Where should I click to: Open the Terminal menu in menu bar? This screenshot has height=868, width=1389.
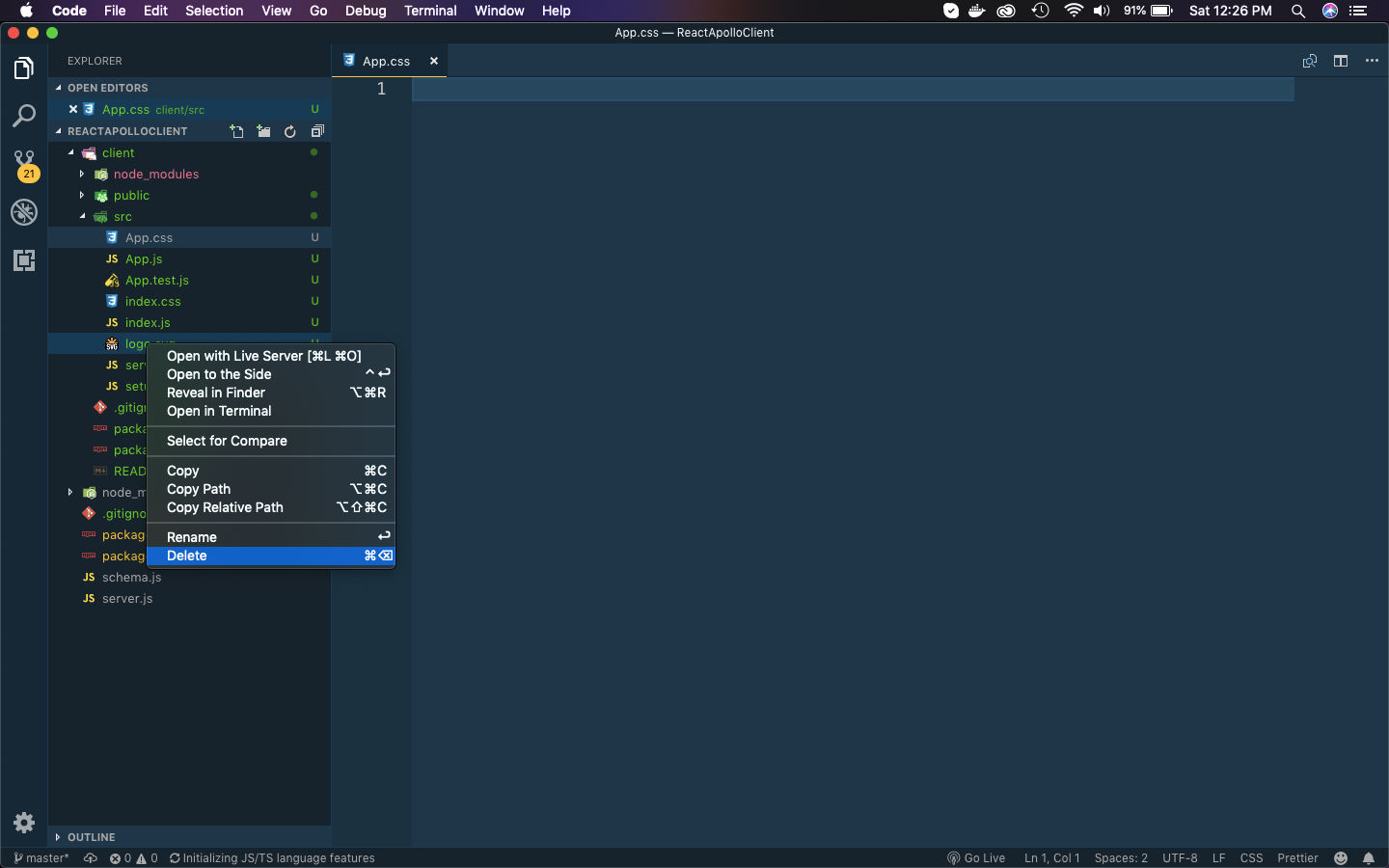(430, 11)
